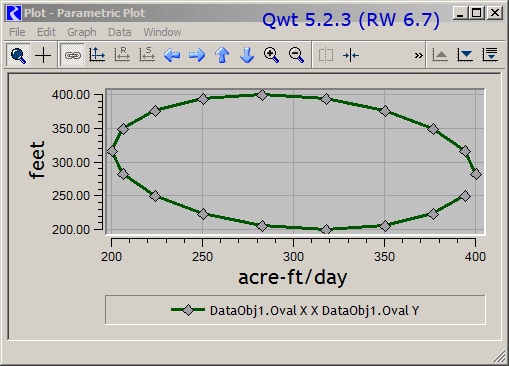509x366 pixels.
Task: Toggle the link axes chain button
Action: pyautogui.click(x=72, y=55)
